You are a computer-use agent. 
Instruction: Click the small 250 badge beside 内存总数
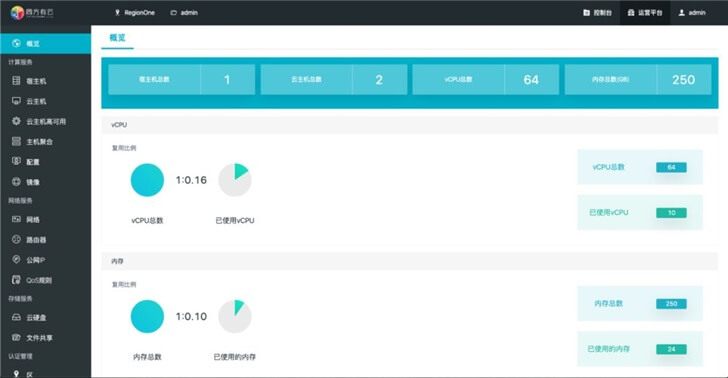(671, 304)
